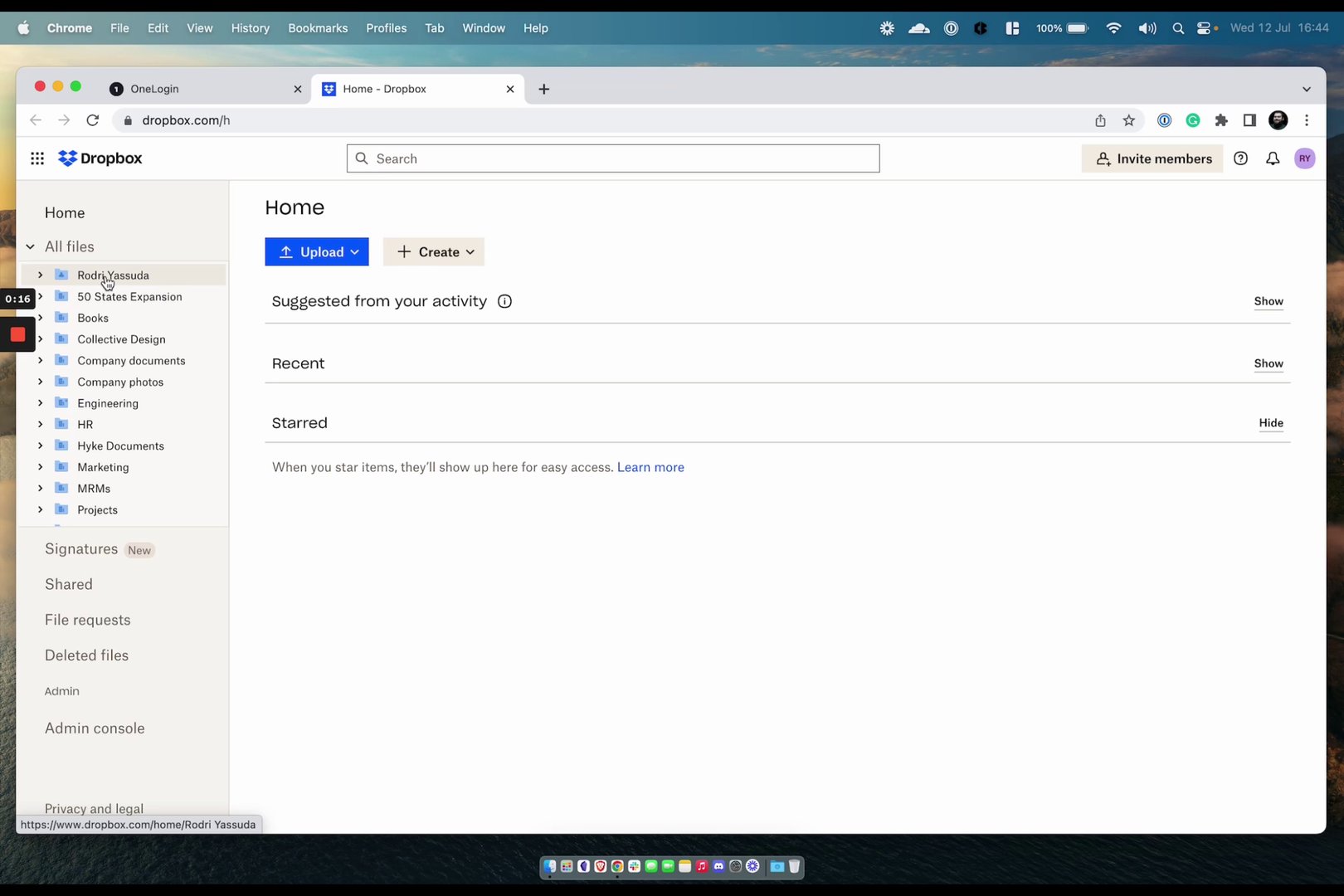Open the help question mark icon
Viewport: 1344px width, 896px height.
(1241, 158)
